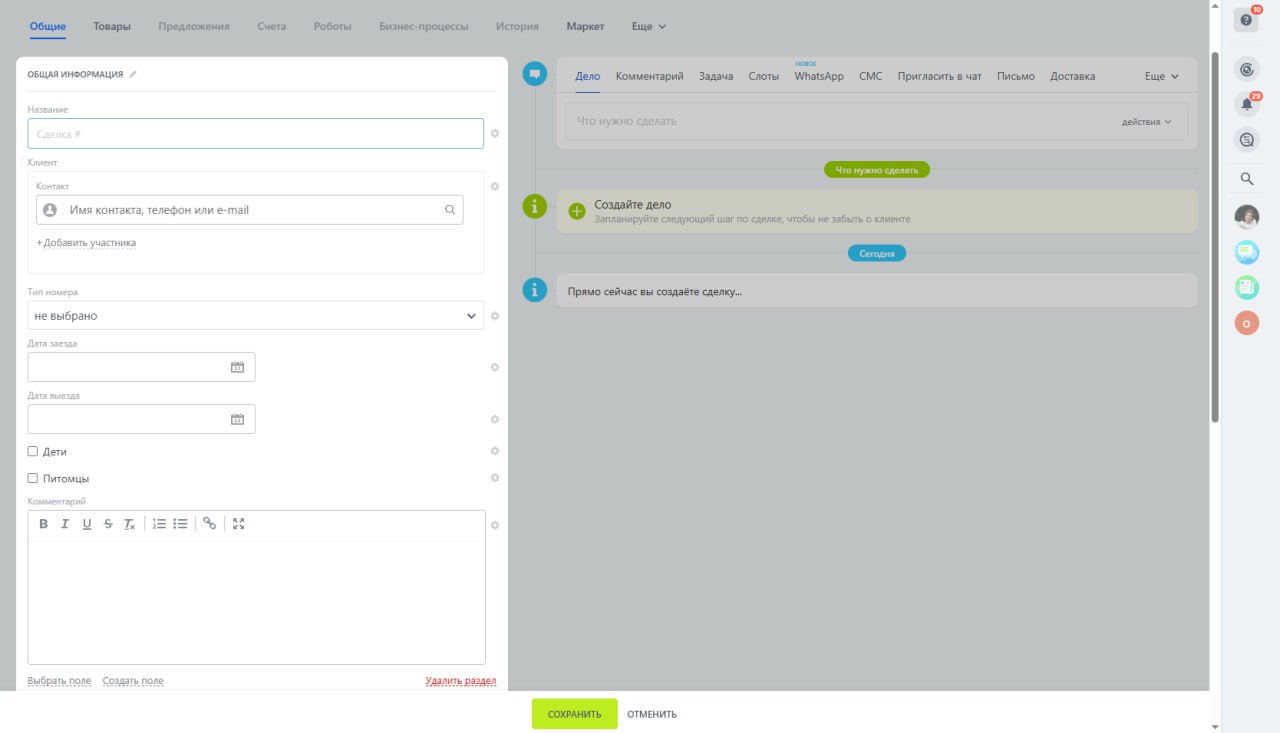1280x733 pixels.
Task: Click the ОТМЕНИТЬ button
Action: (652, 714)
